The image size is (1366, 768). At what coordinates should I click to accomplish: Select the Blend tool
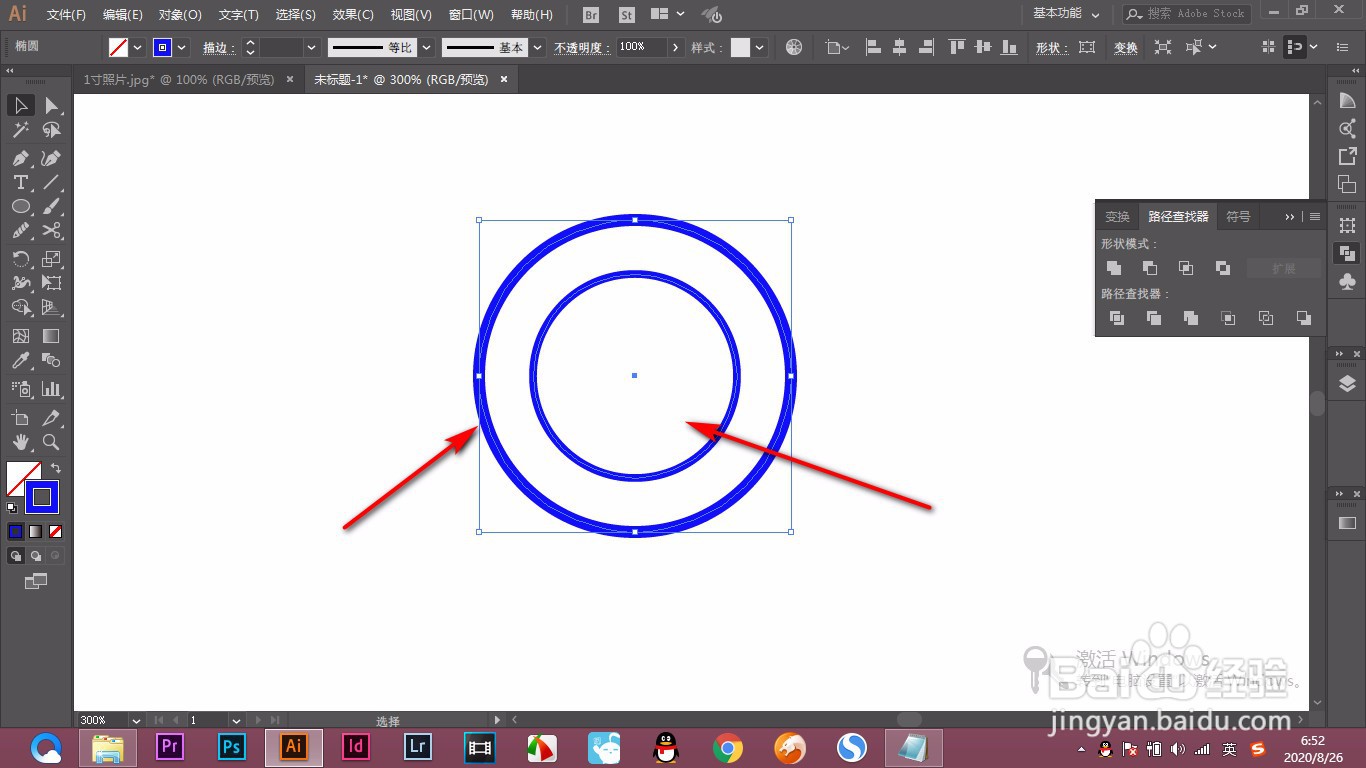tap(52, 360)
